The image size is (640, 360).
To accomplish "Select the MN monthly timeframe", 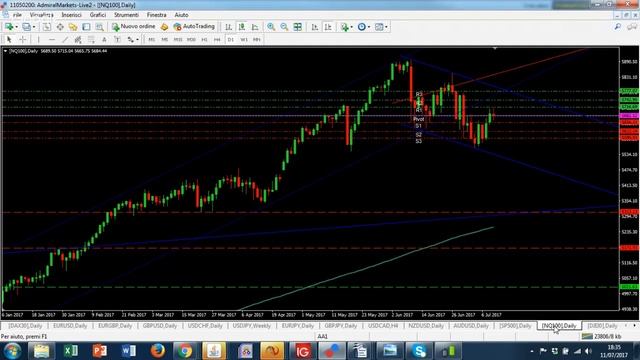I will pyautogui.click(x=256, y=40).
